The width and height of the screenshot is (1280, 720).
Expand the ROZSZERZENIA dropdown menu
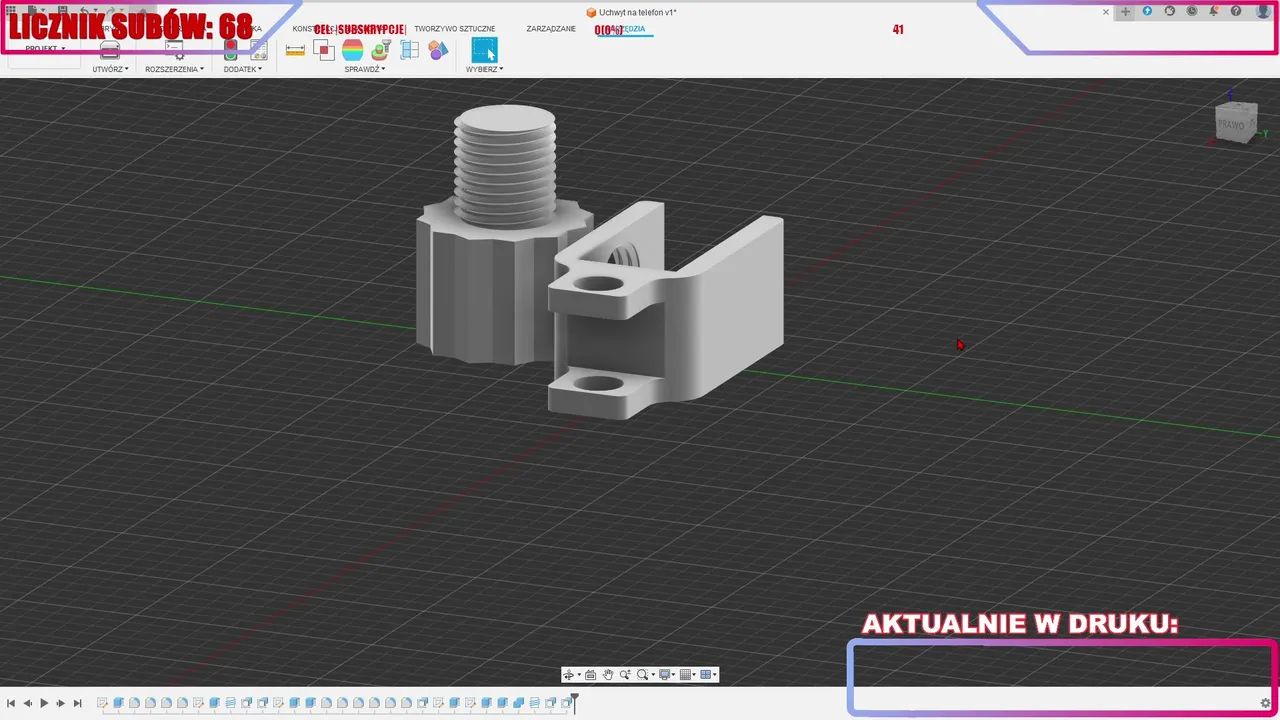pos(174,69)
